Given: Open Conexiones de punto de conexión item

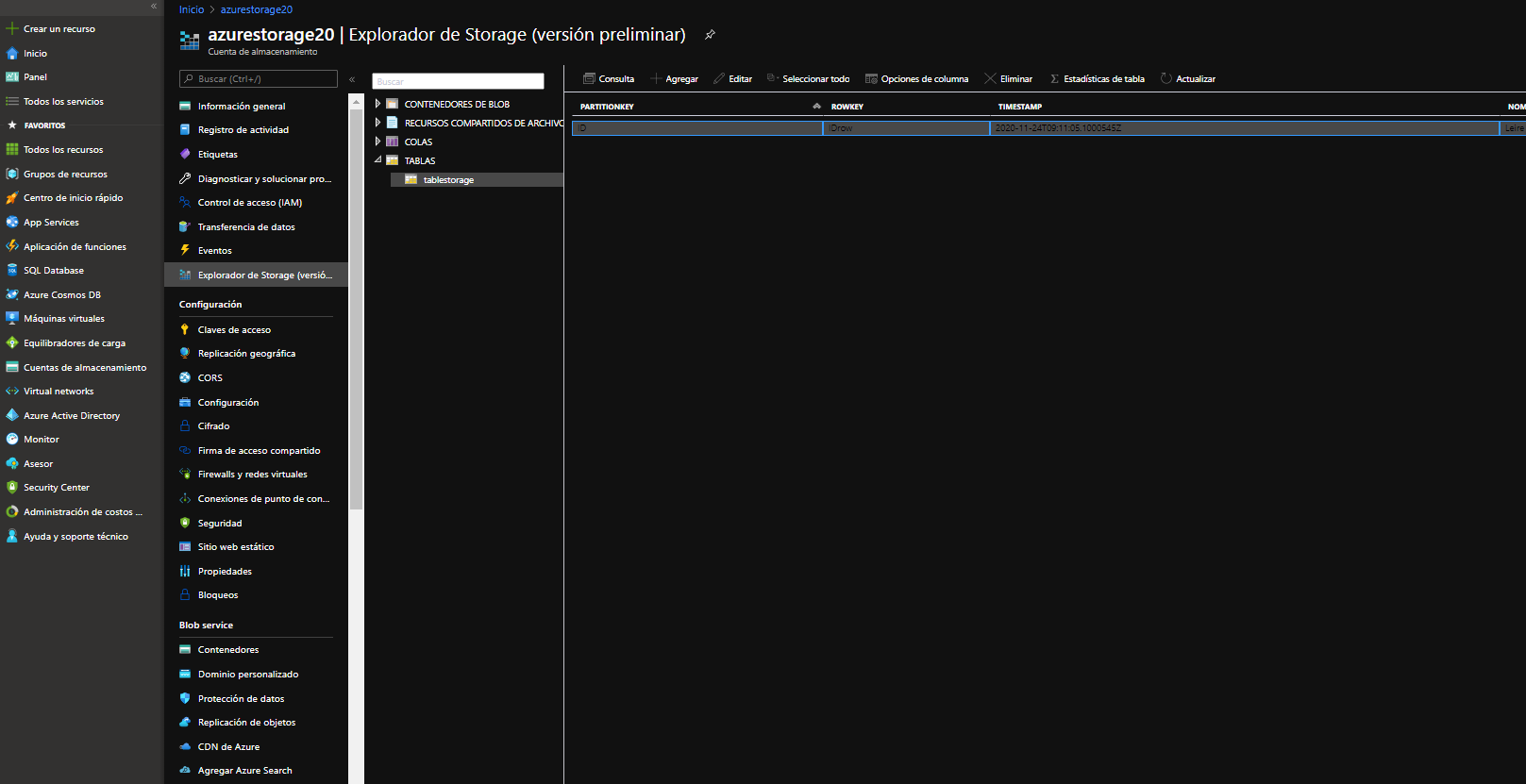Looking at the screenshot, I should click(263, 499).
